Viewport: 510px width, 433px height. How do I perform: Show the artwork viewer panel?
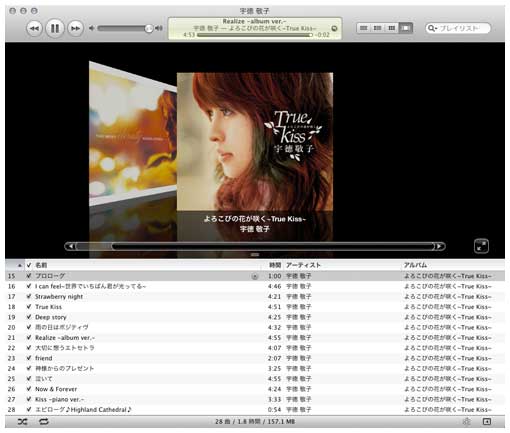(x=487, y=422)
